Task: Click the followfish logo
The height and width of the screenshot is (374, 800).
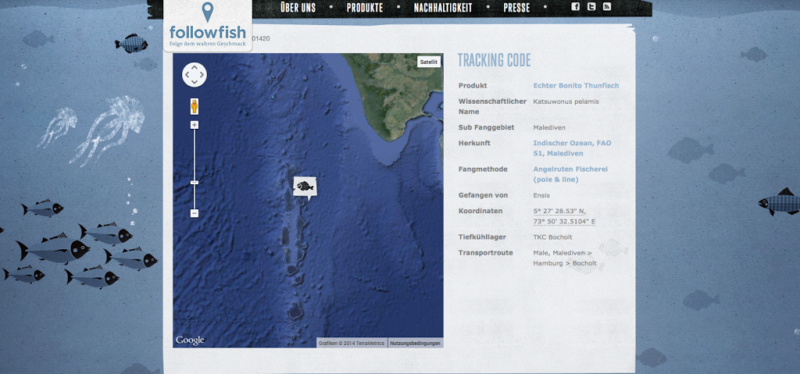Action: point(208,26)
